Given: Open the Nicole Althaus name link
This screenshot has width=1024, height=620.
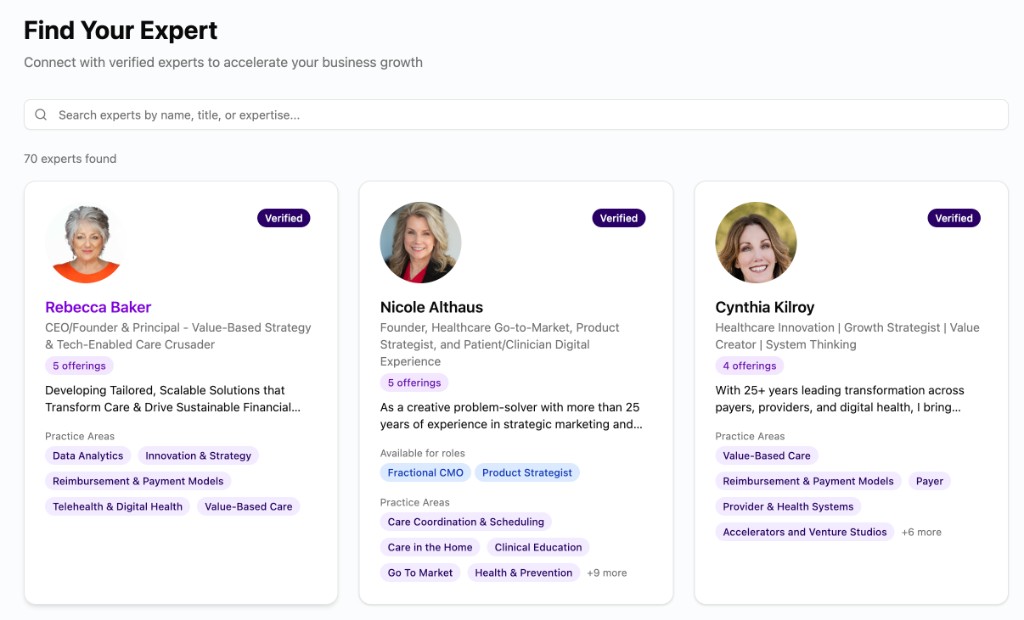Looking at the screenshot, I should click(x=431, y=307).
